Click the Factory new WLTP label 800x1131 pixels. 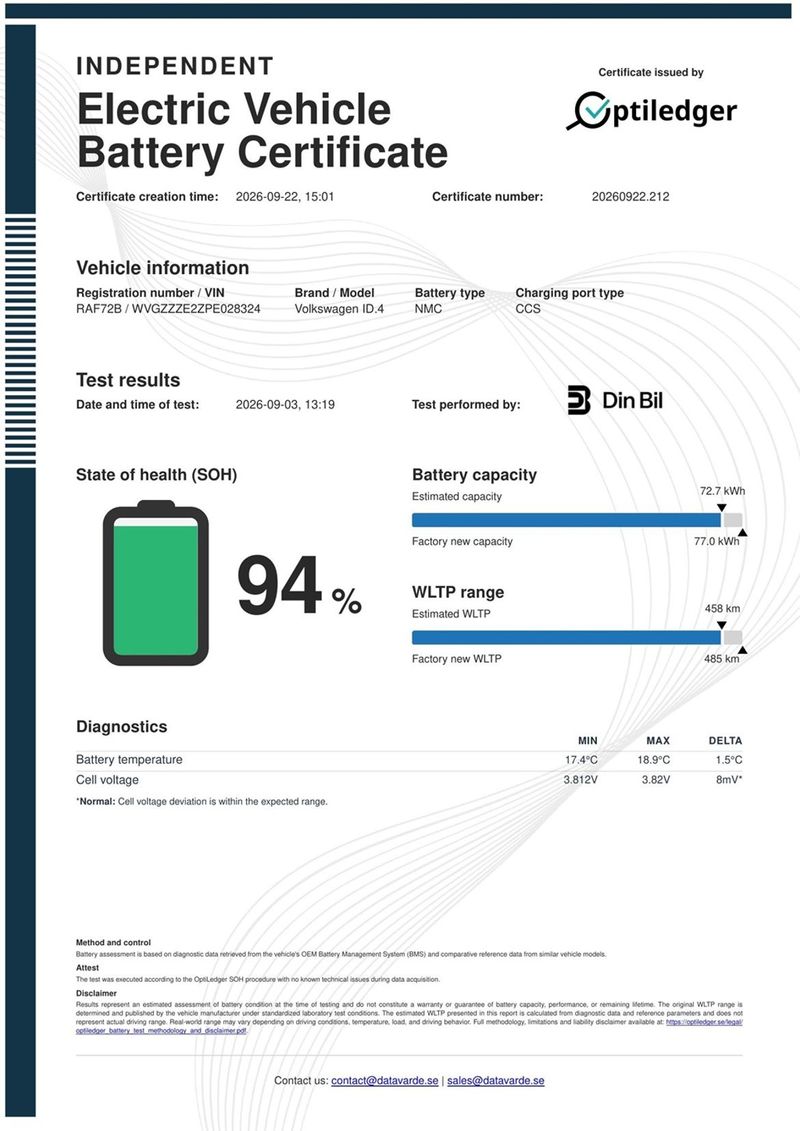pos(457,659)
